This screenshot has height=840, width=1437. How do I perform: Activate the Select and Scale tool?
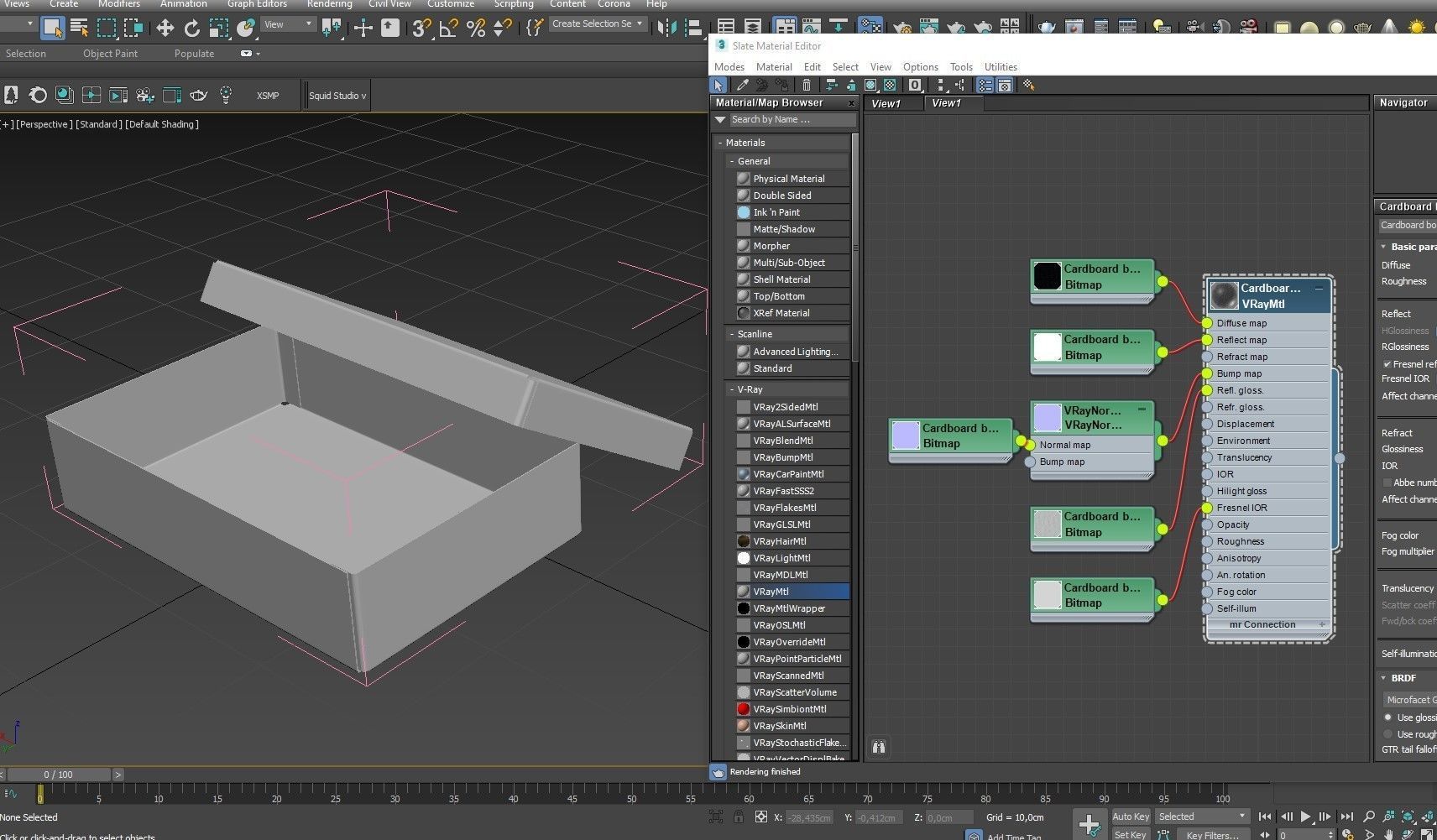(x=219, y=28)
